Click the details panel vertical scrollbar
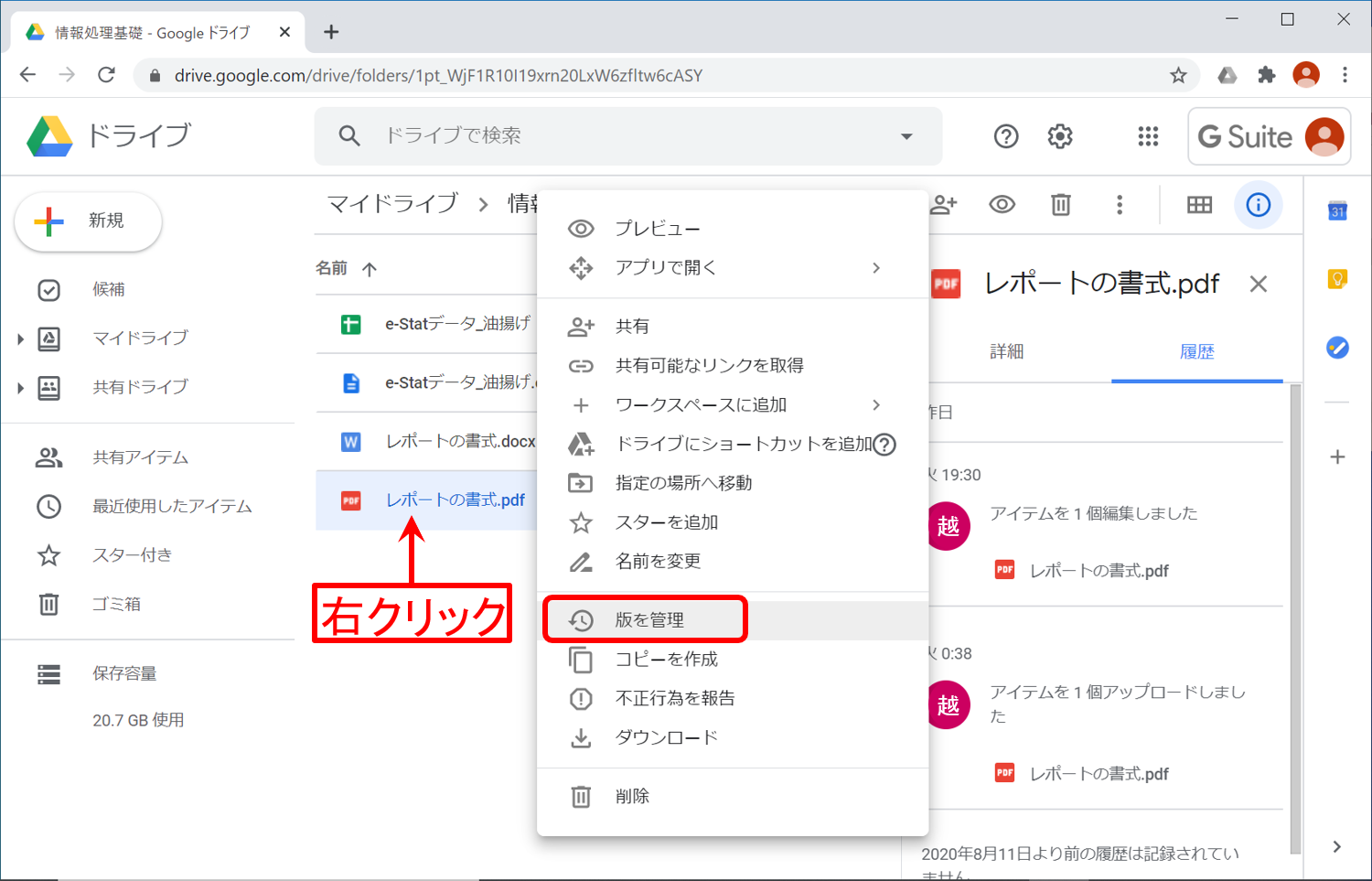1372x881 pixels. point(1295,619)
